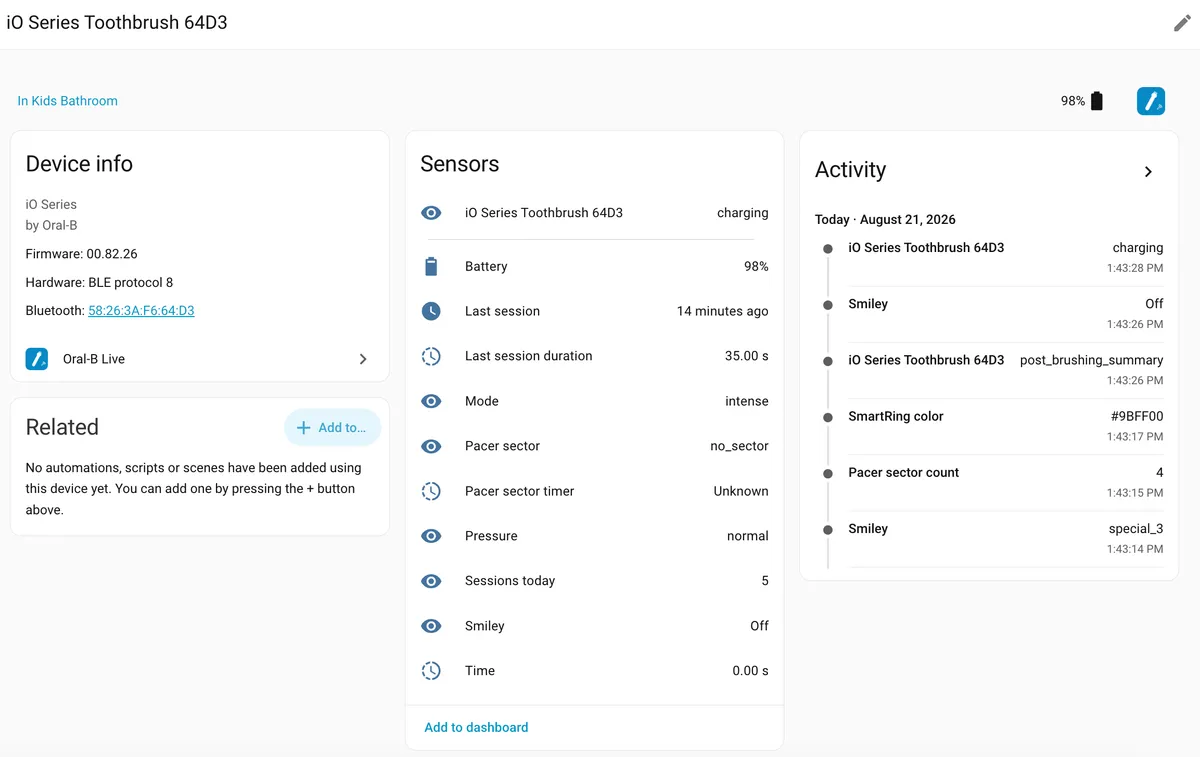1200x757 pixels.
Task: Click the timer icon beside Time sensor
Action: 431,671
